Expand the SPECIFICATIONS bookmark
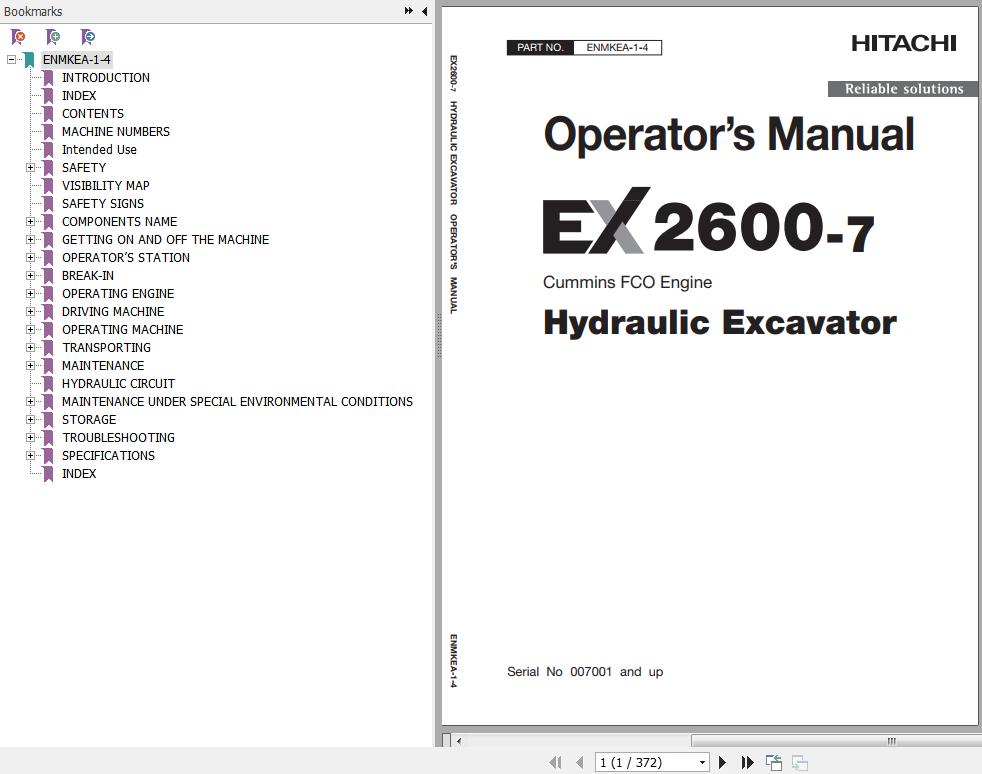Image resolution: width=982 pixels, height=774 pixels. pyautogui.click(x=30, y=455)
